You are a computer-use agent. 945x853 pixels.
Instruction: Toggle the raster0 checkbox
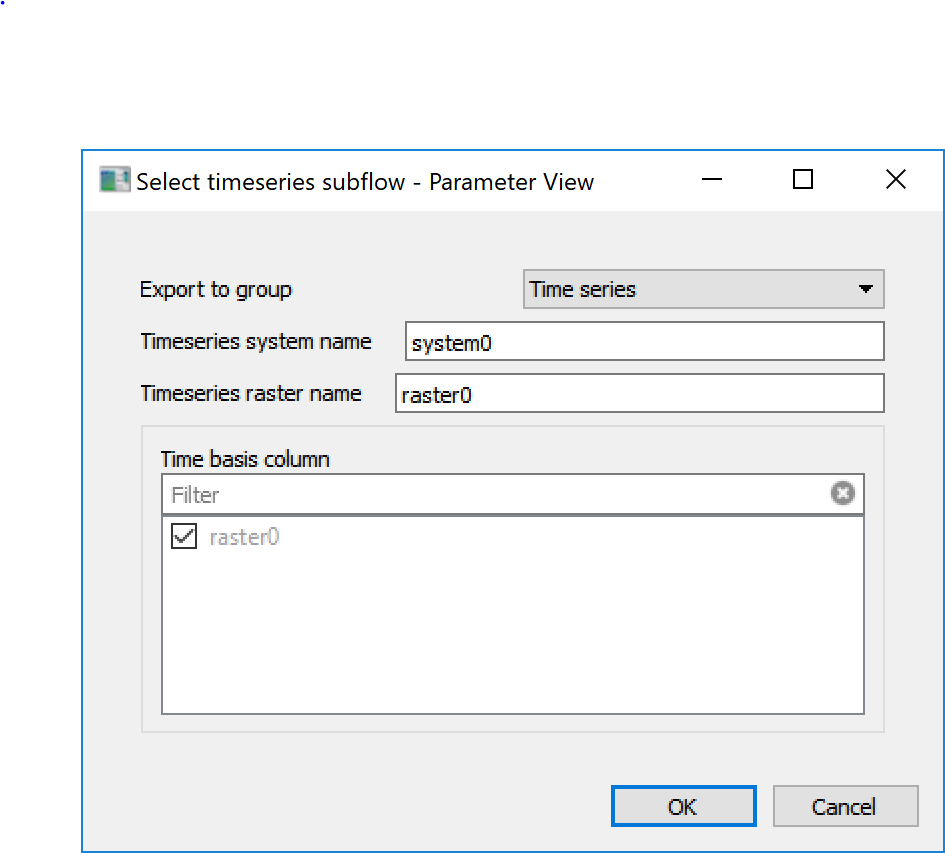click(184, 536)
